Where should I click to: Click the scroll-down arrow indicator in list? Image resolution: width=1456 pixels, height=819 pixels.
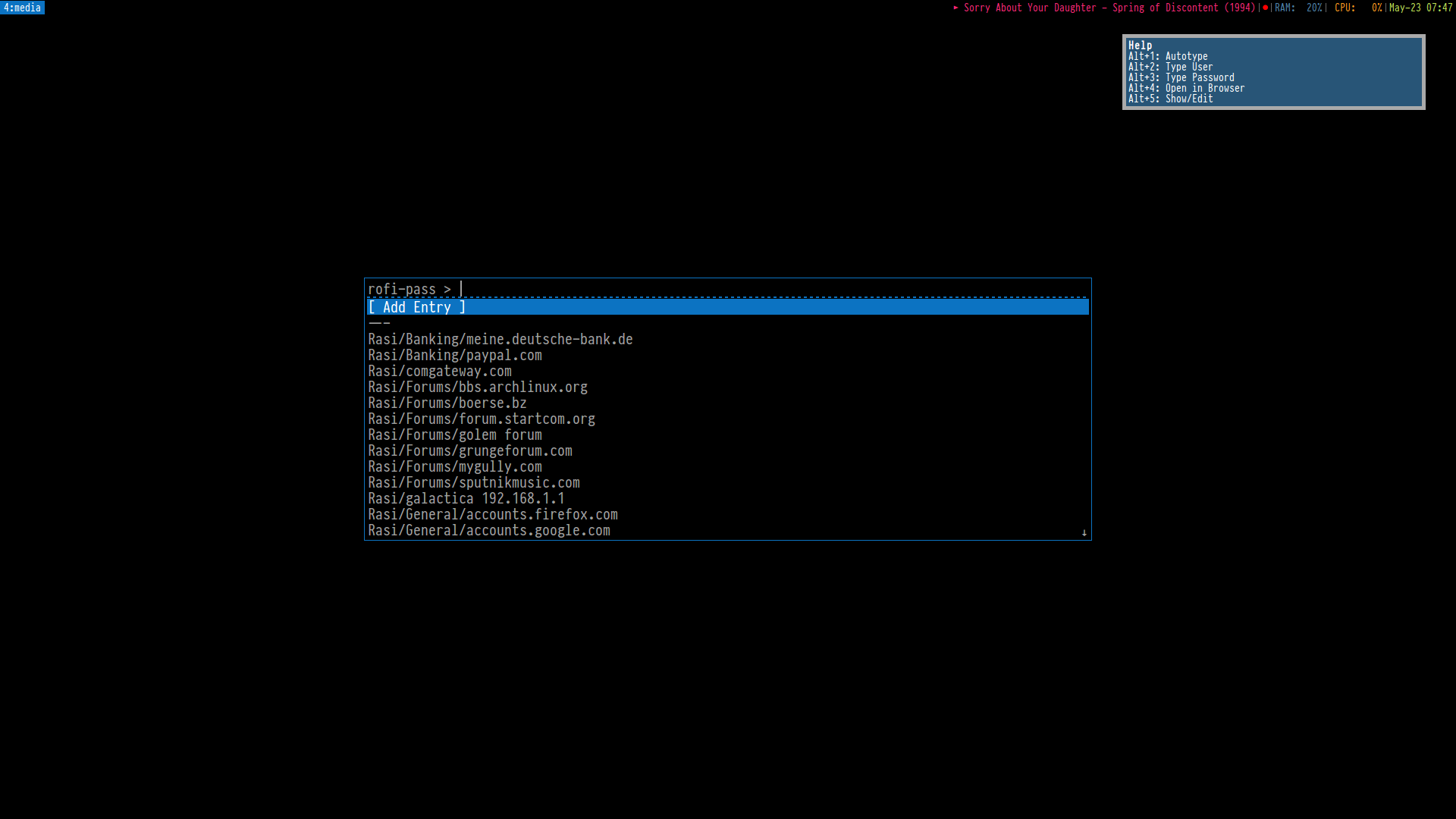[x=1084, y=533]
